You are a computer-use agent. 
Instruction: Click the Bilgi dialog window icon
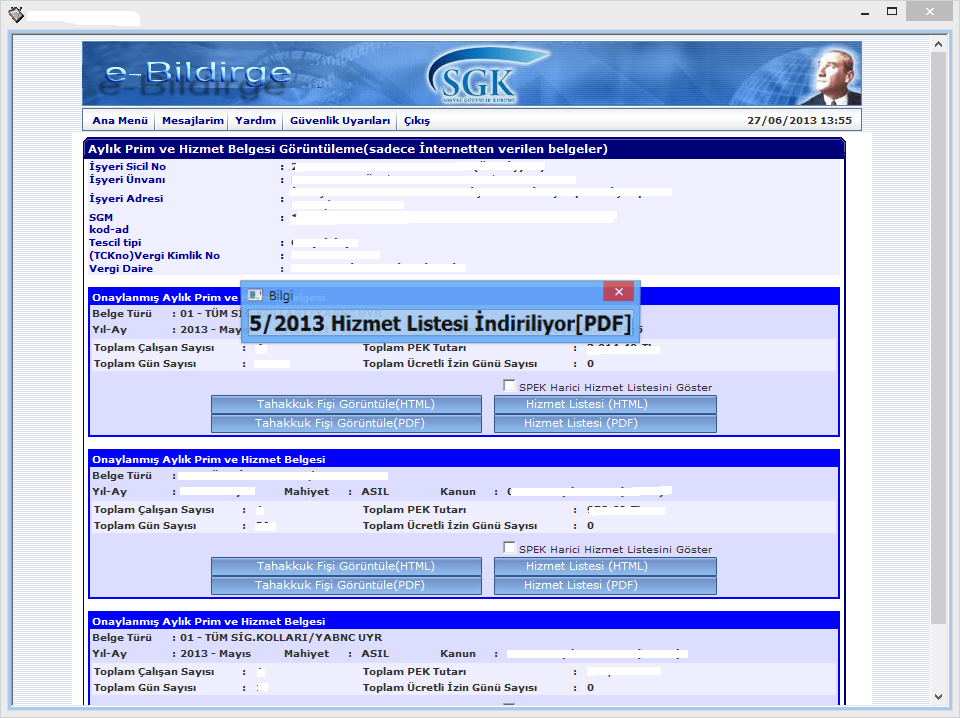click(255, 295)
